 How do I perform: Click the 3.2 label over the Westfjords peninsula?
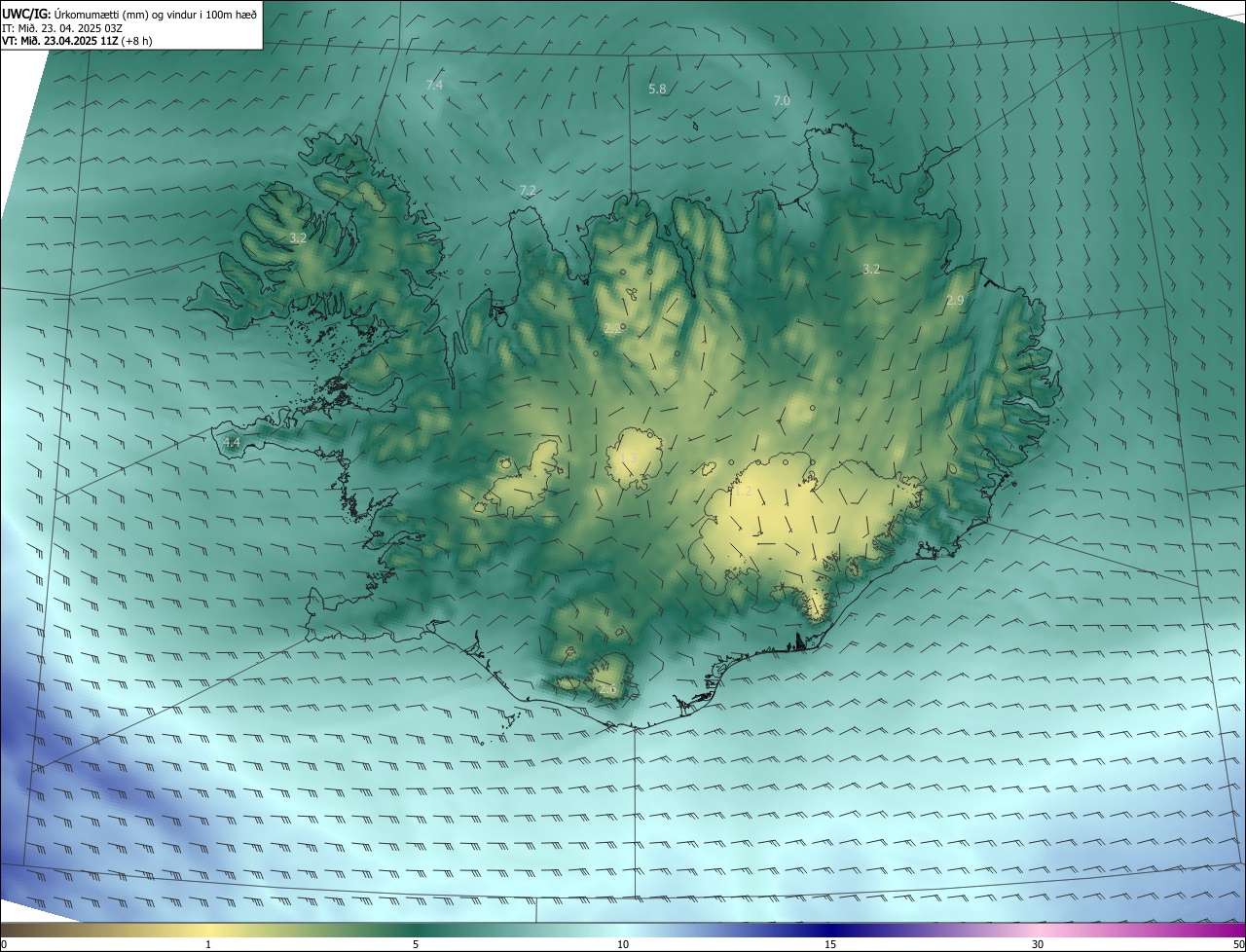[x=298, y=238]
